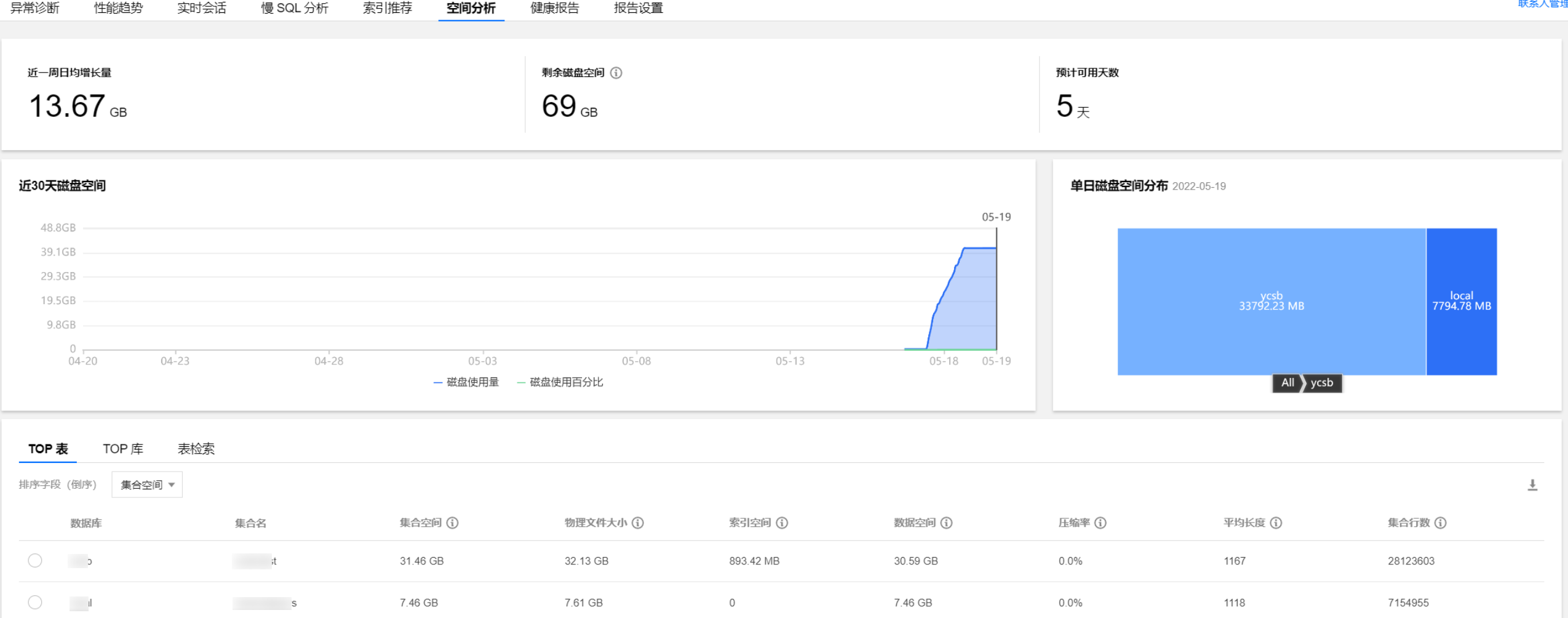Image resolution: width=1568 pixels, height=618 pixels.
Task: Open the 集合空间 sort field dropdown
Action: tap(147, 485)
